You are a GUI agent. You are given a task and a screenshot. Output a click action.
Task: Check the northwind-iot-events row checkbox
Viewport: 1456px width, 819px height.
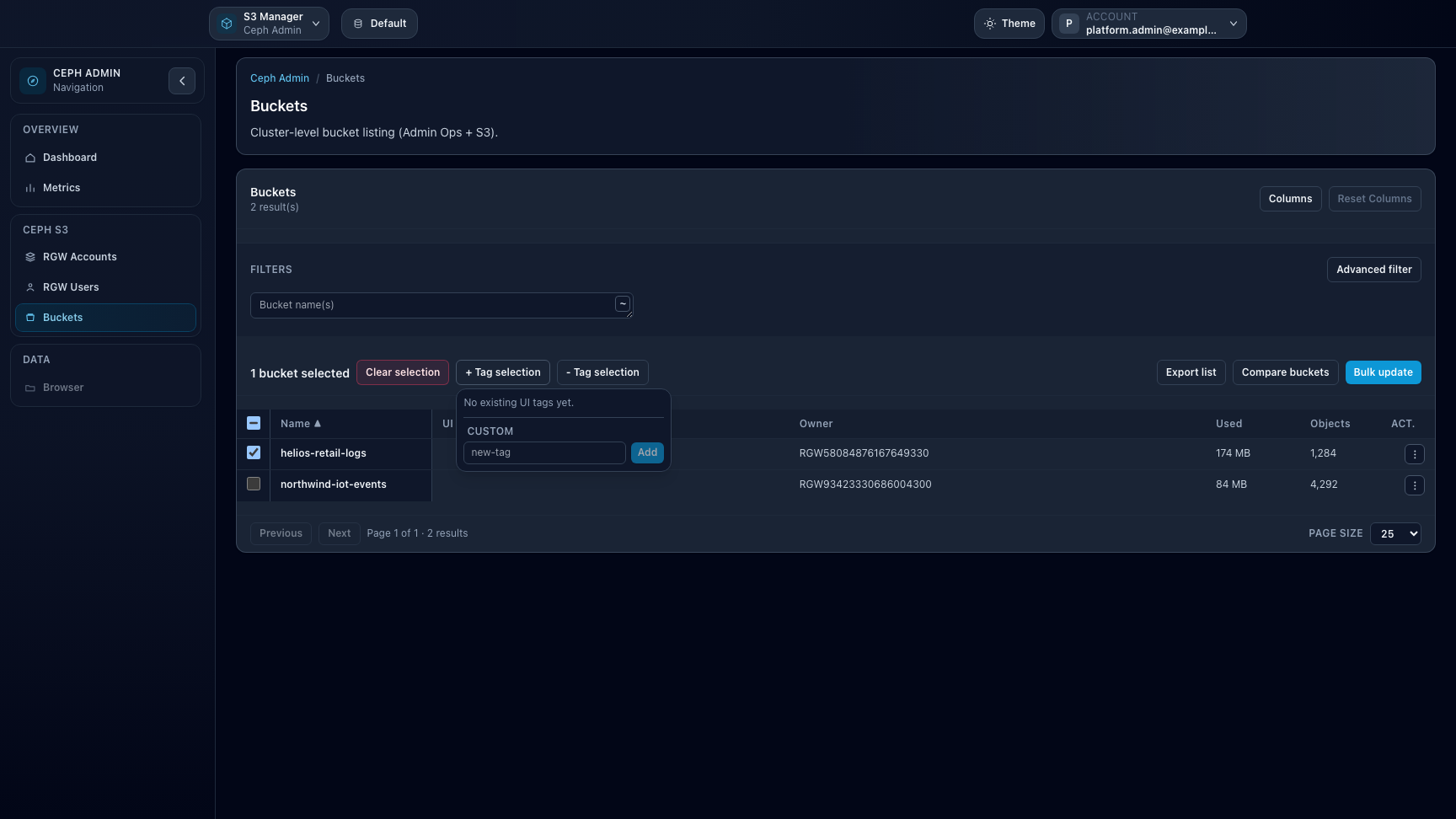click(x=253, y=484)
